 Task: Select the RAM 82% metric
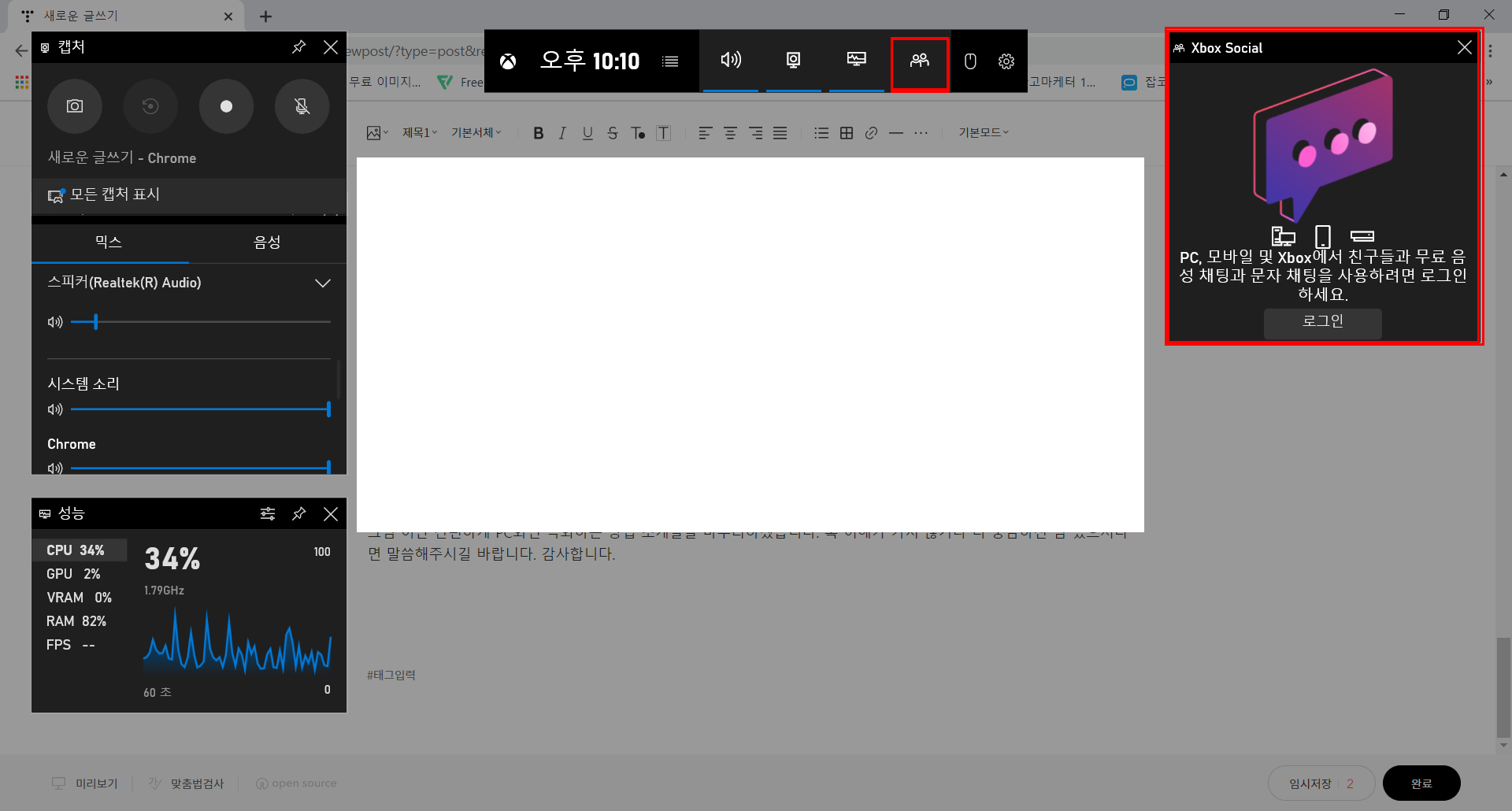[x=80, y=621]
